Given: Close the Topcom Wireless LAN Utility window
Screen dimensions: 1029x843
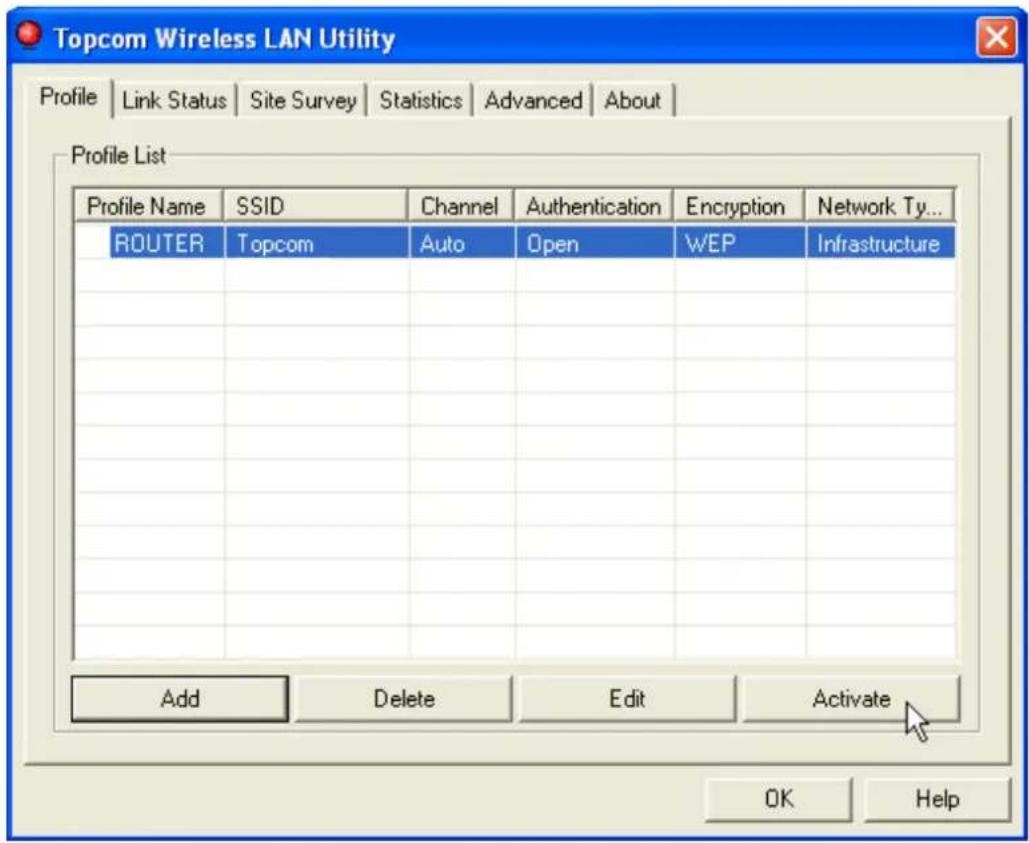Looking at the screenshot, I should click(x=996, y=37).
